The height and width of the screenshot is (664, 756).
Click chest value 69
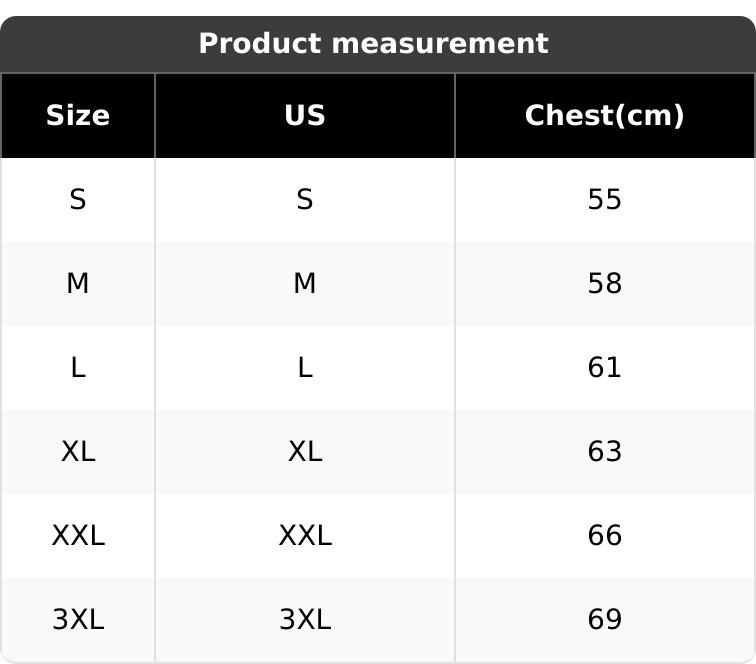pos(604,620)
